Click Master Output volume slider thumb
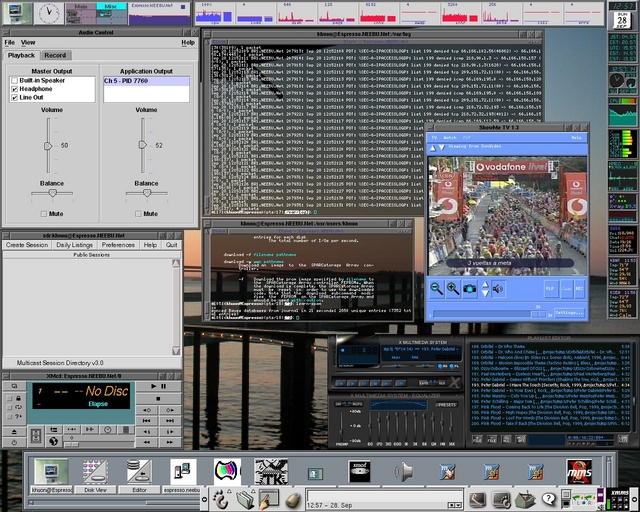This screenshot has width=640, height=512. pyautogui.click(x=48, y=145)
